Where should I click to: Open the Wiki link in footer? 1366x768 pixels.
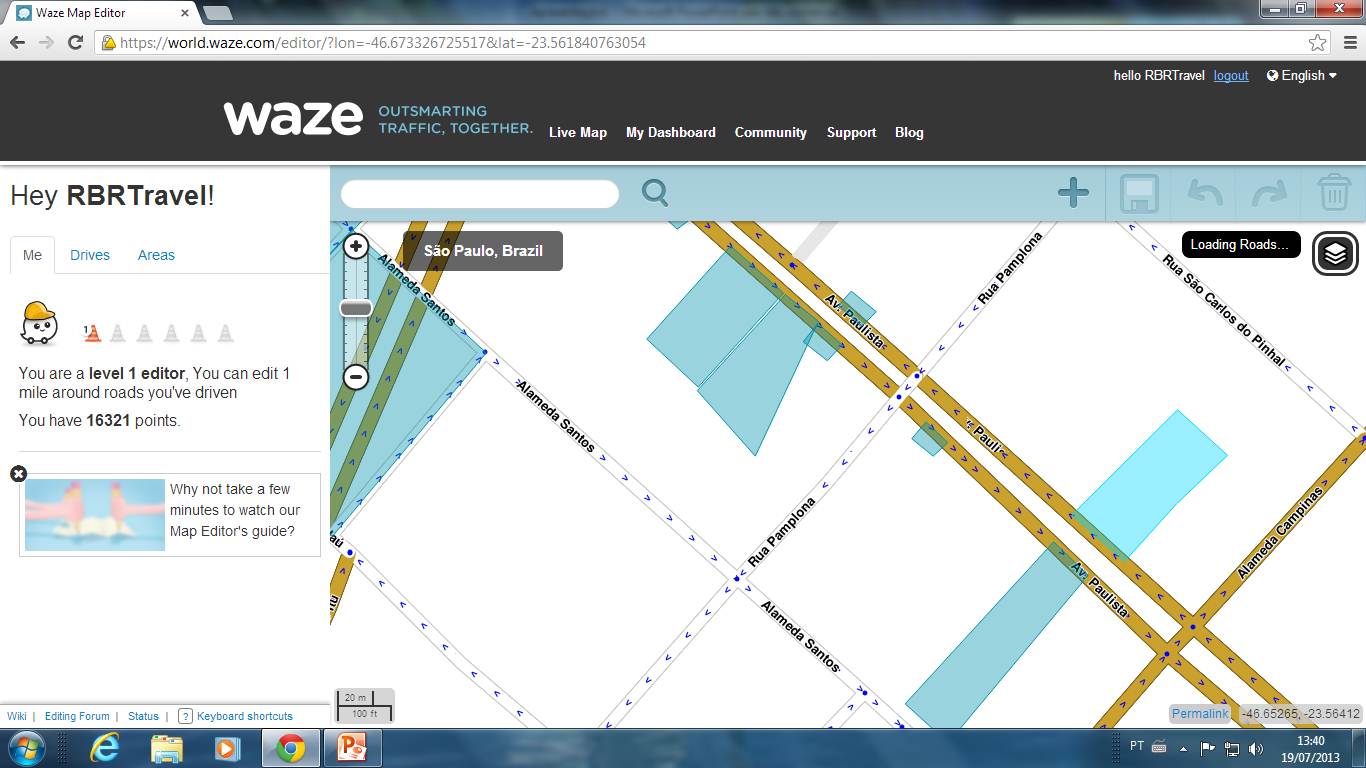17,716
